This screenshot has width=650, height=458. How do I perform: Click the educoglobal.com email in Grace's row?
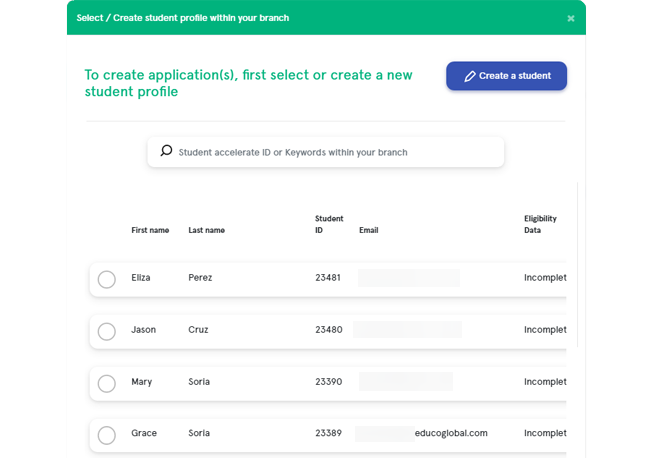[451, 433]
